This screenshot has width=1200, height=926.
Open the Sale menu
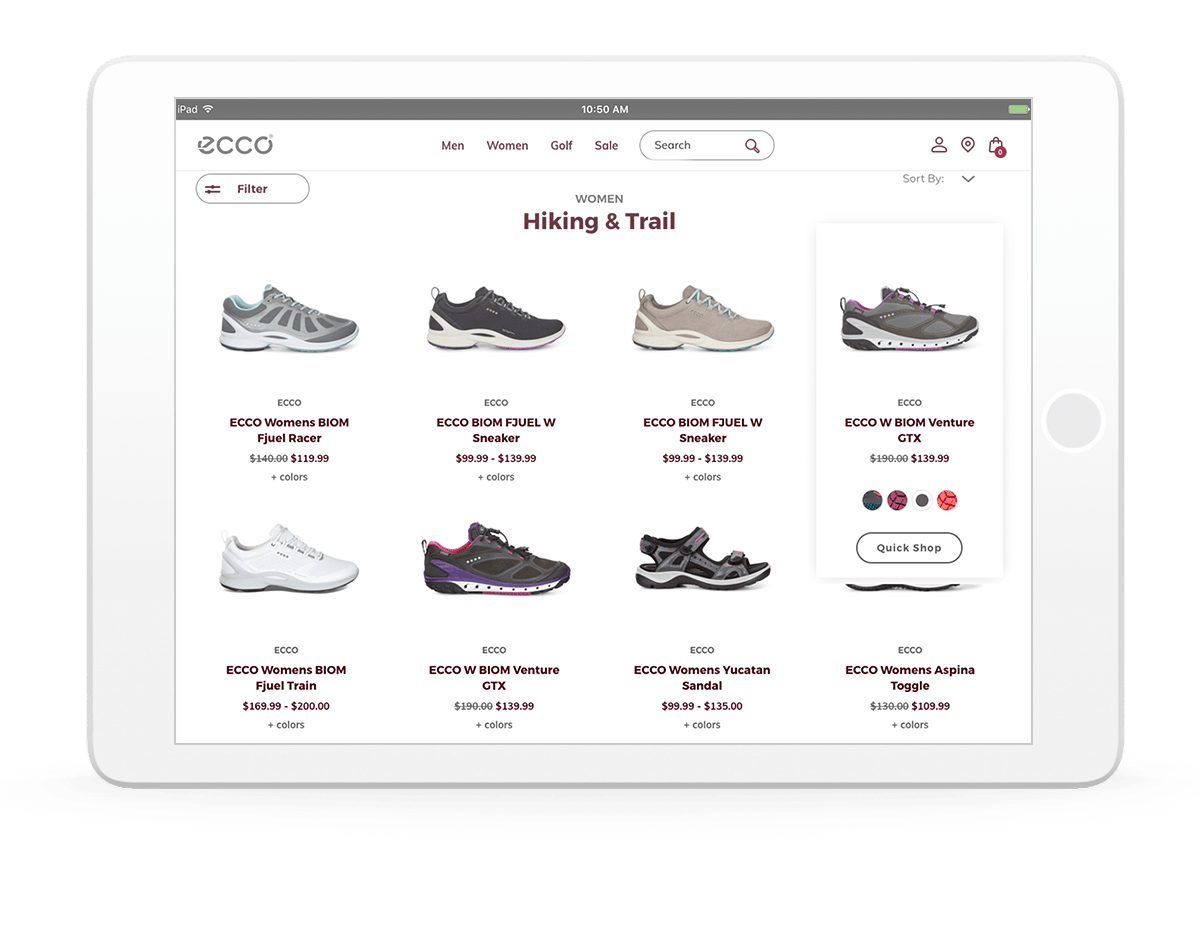(x=606, y=146)
